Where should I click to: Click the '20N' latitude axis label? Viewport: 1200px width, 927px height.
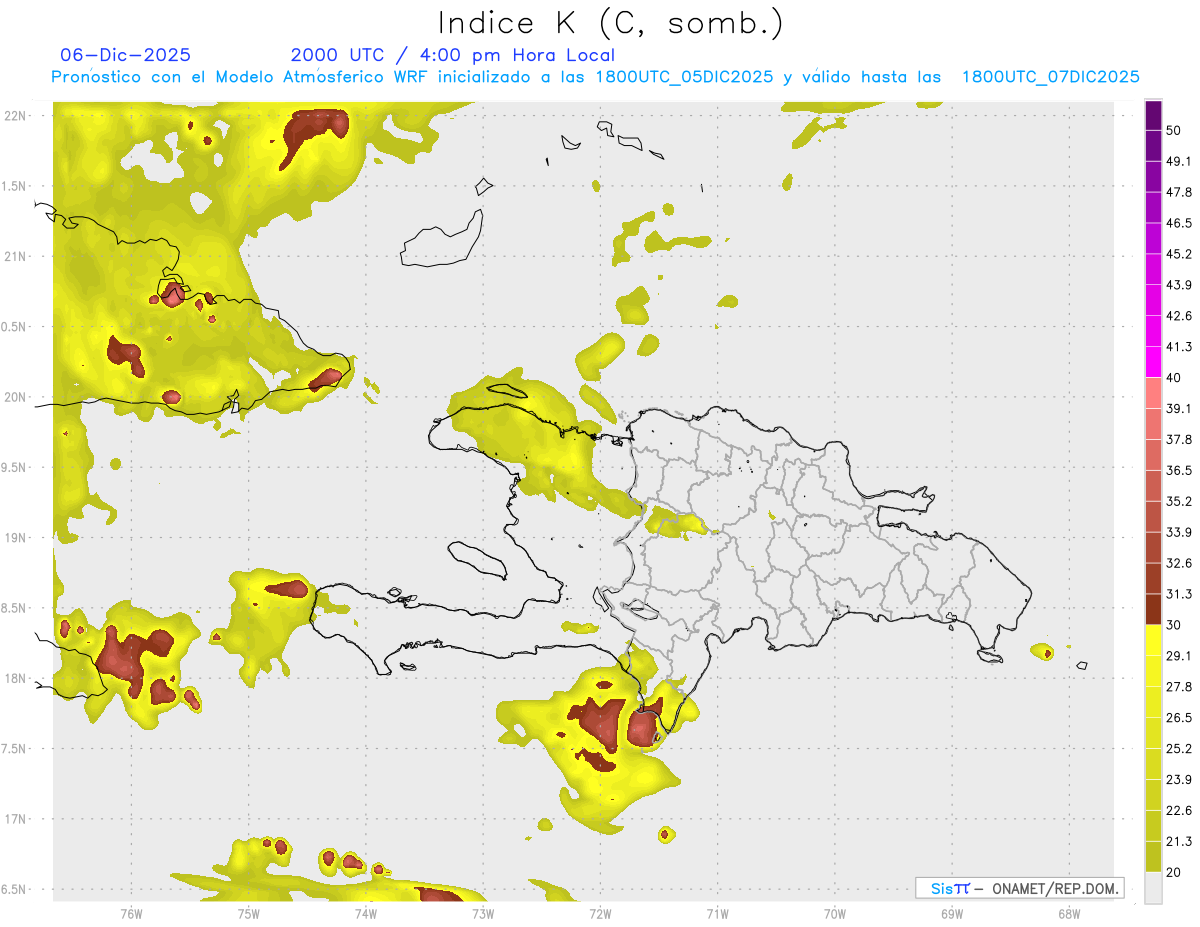(16, 397)
